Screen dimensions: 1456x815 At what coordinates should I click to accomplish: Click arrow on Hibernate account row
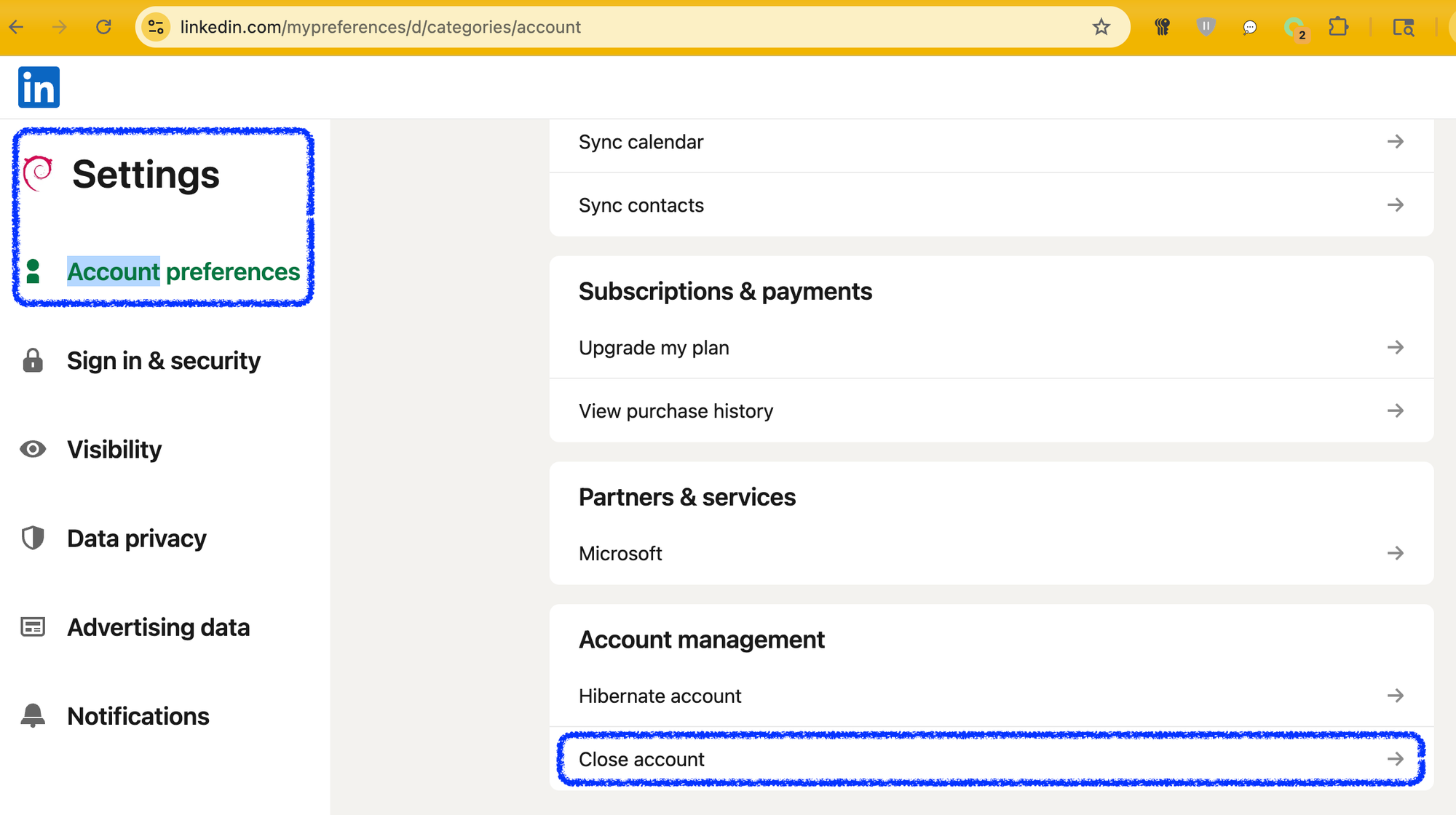click(1395, 696)
